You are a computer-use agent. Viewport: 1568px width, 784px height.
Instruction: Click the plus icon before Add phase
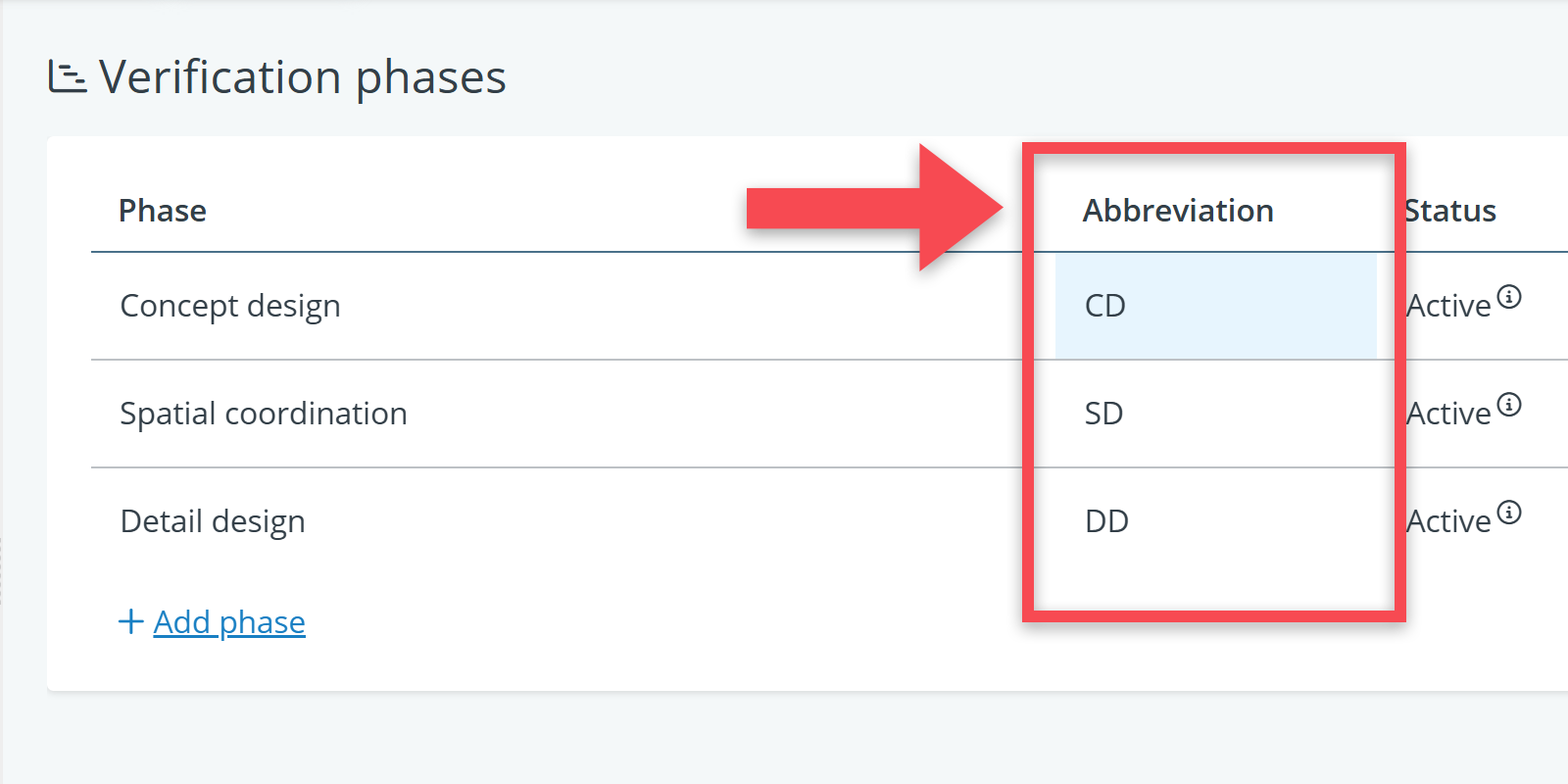click(x=130, y=621)
